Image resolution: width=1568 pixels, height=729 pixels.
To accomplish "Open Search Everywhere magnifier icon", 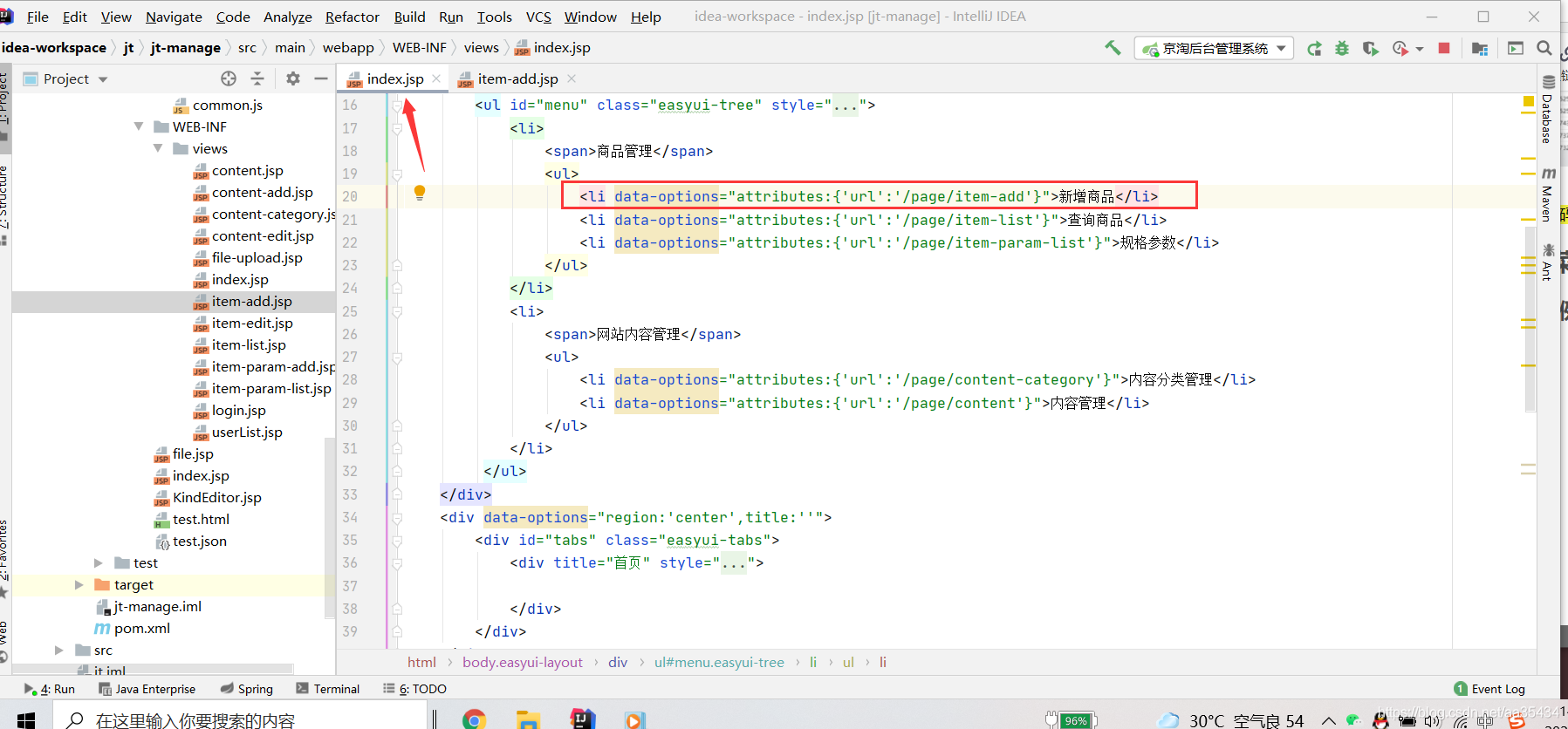I will coord(1544,49).
